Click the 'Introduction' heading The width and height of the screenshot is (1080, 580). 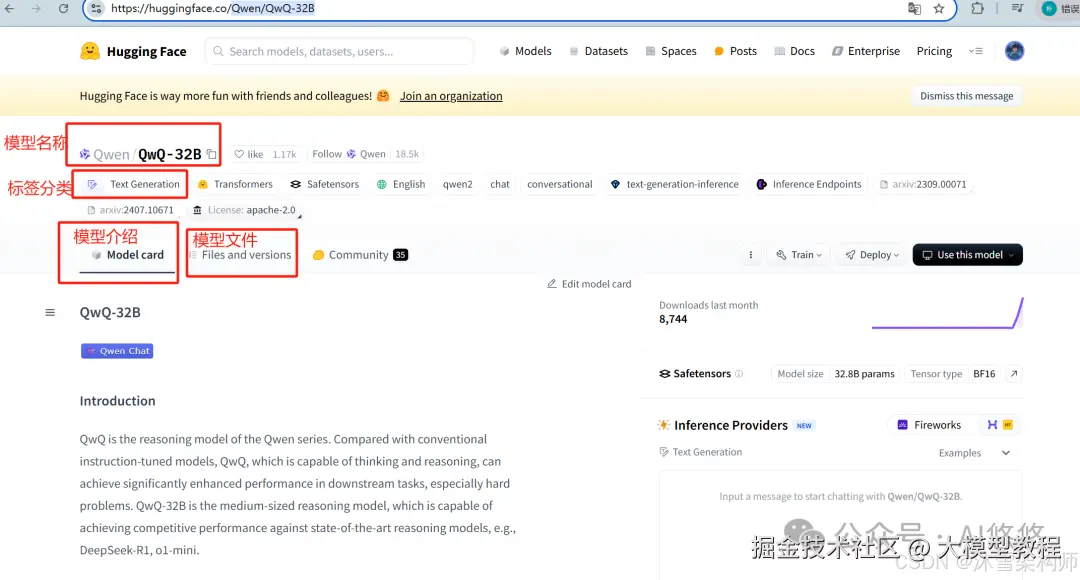click(x=117, y=401)
